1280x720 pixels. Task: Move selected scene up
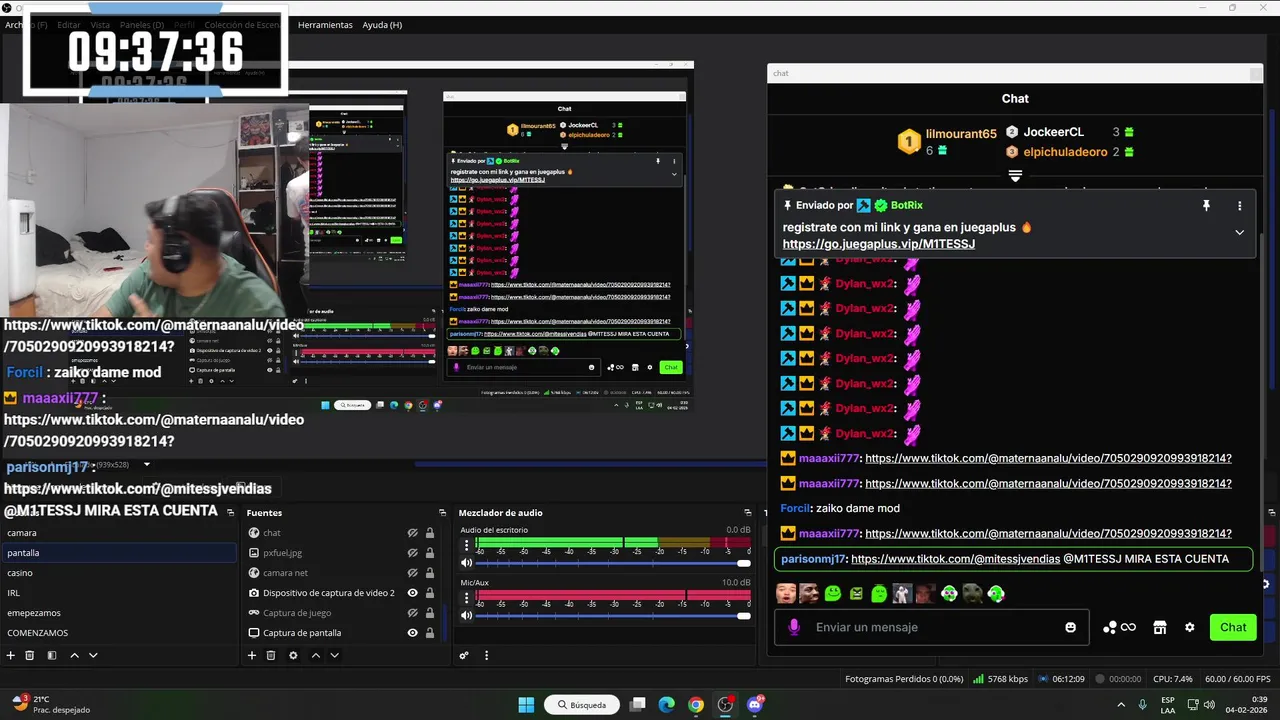74,655
